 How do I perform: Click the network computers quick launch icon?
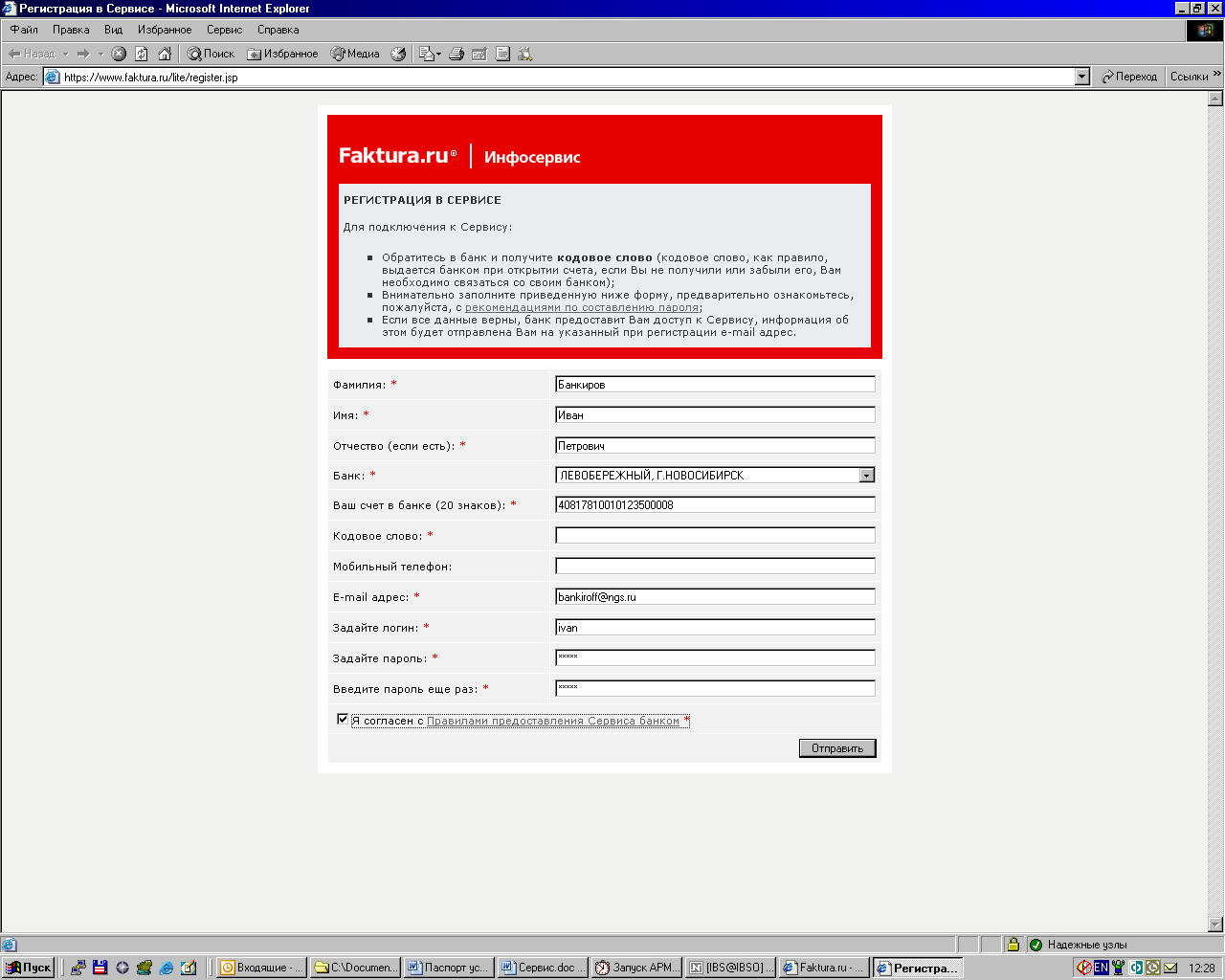(x=78, y=968)
